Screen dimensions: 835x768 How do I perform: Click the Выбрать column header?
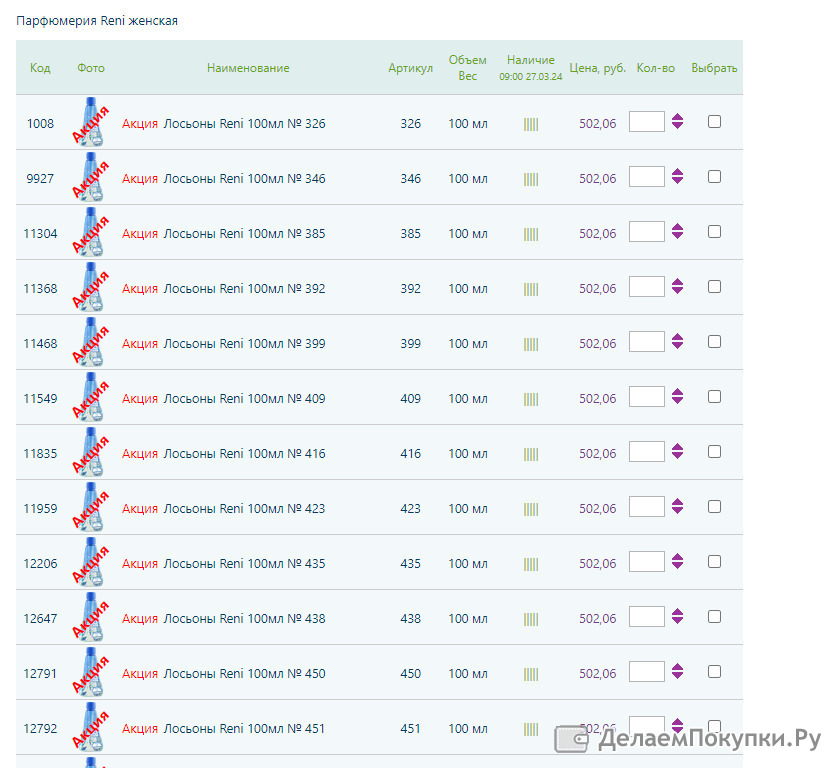click(714, 68)
